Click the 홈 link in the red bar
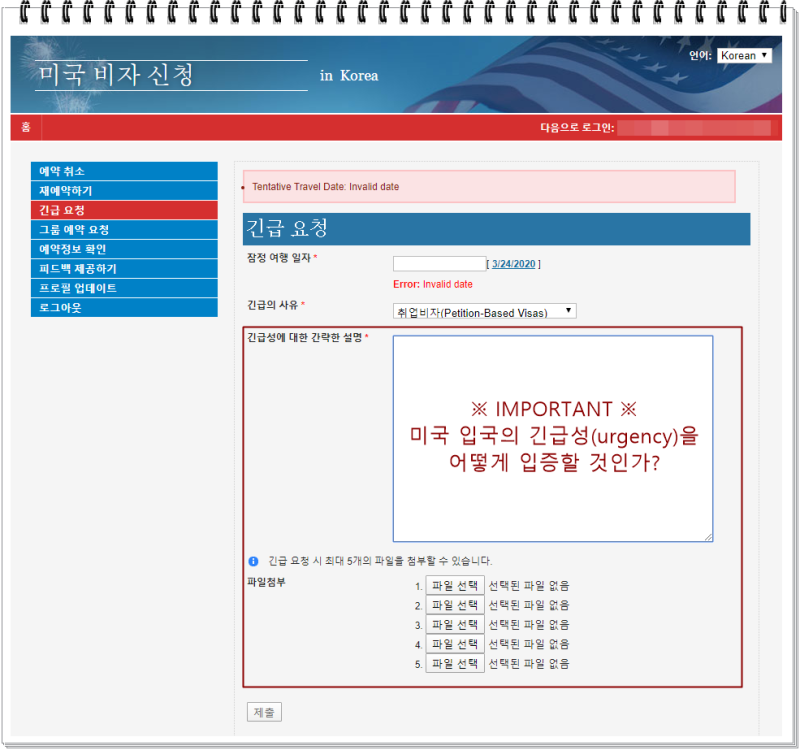 tap(26, 127)
